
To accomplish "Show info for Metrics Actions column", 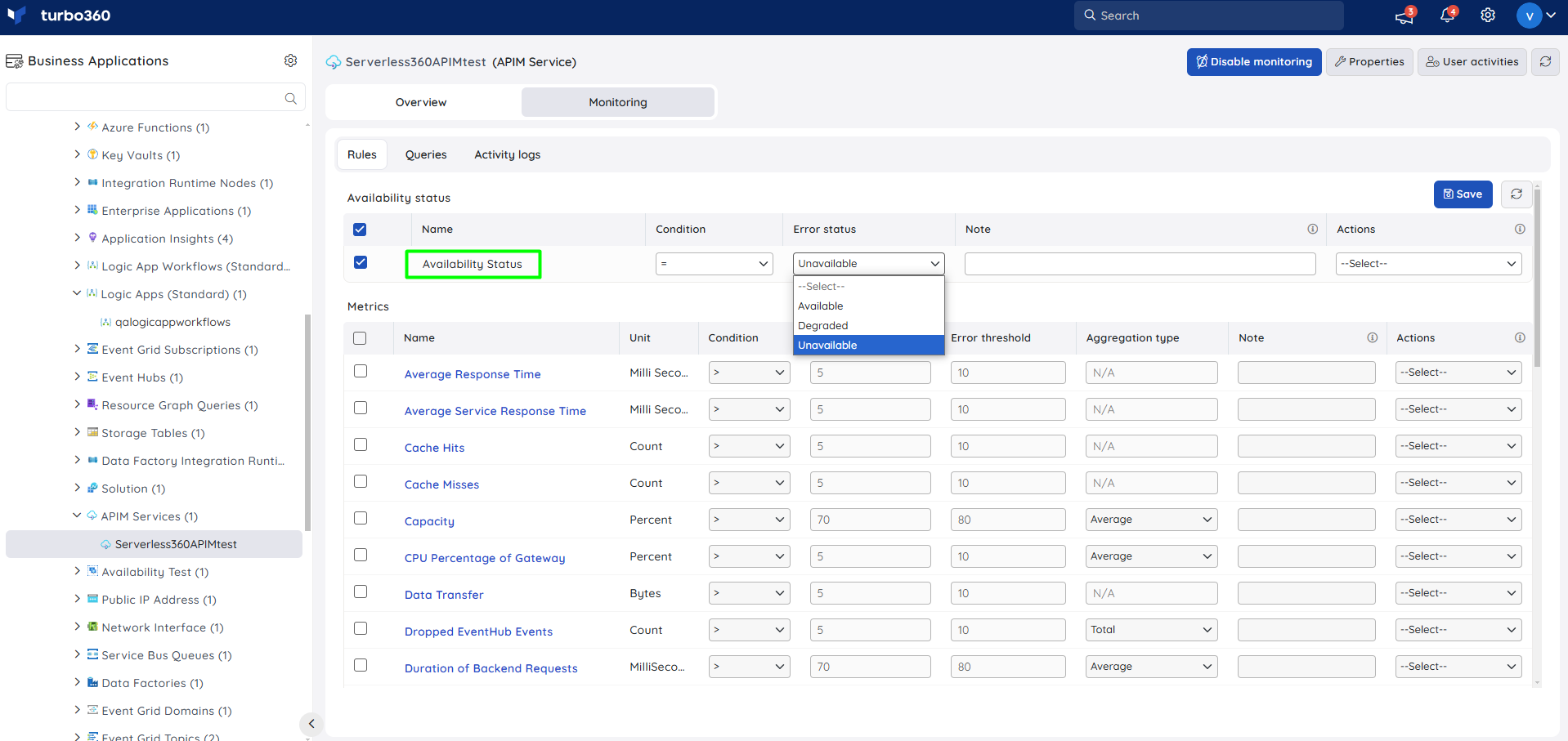I will tap(1520, 338).
